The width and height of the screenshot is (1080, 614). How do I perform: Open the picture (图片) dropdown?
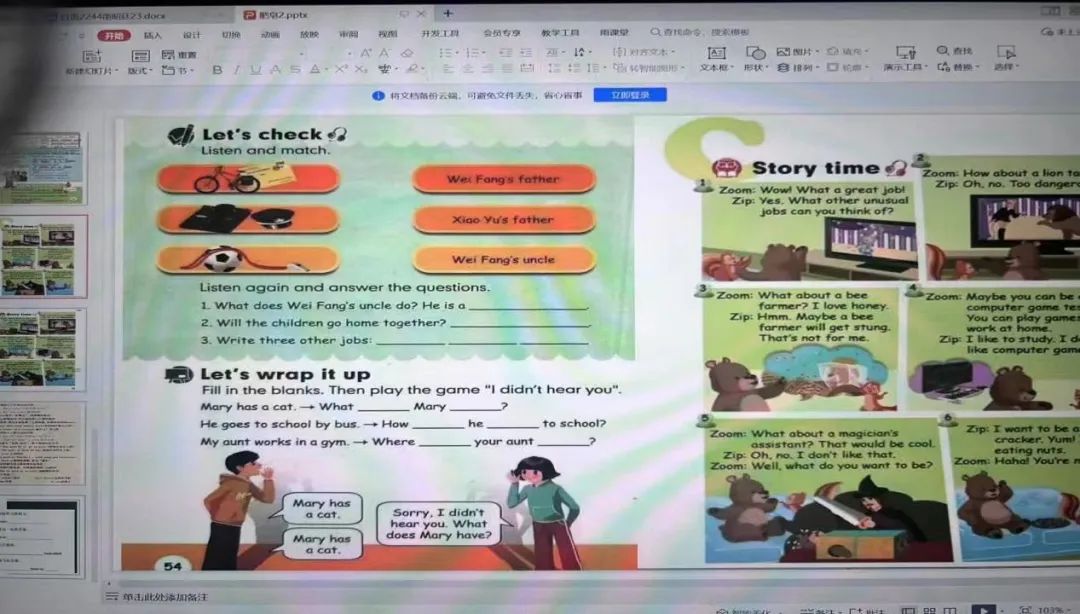click(798, 52)
